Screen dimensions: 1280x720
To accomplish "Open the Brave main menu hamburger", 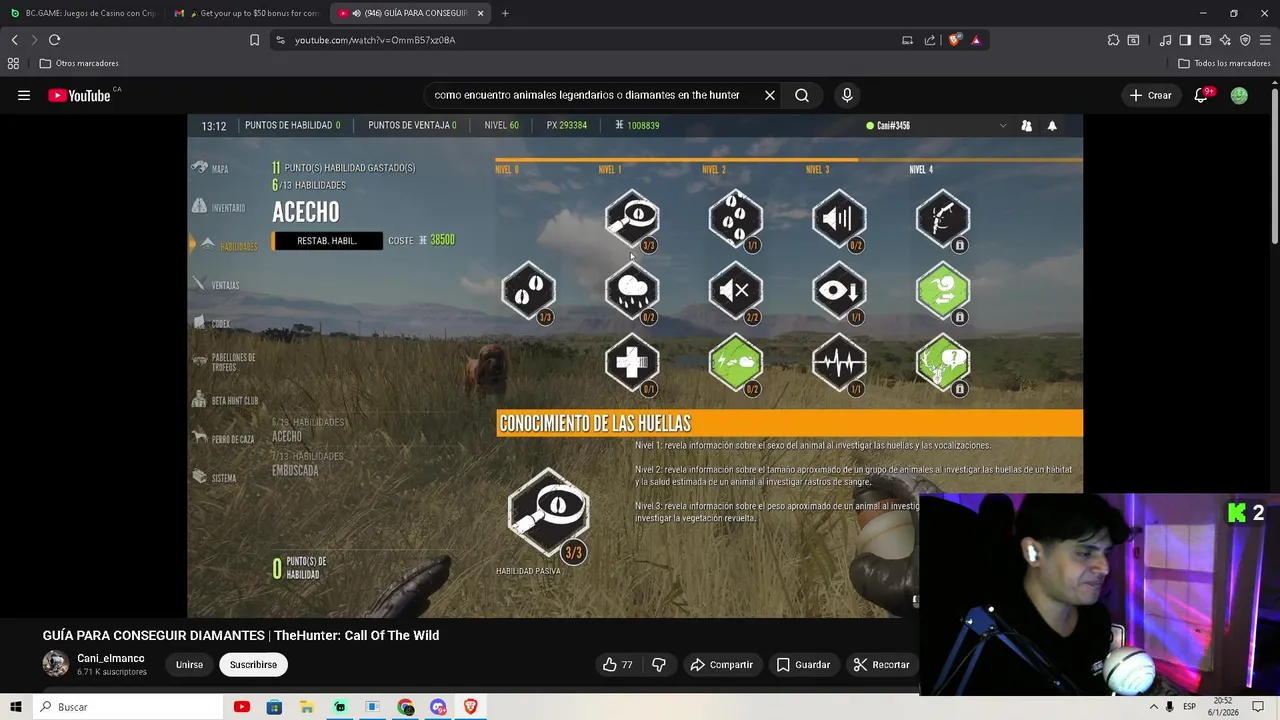I will click(1265, 40).
